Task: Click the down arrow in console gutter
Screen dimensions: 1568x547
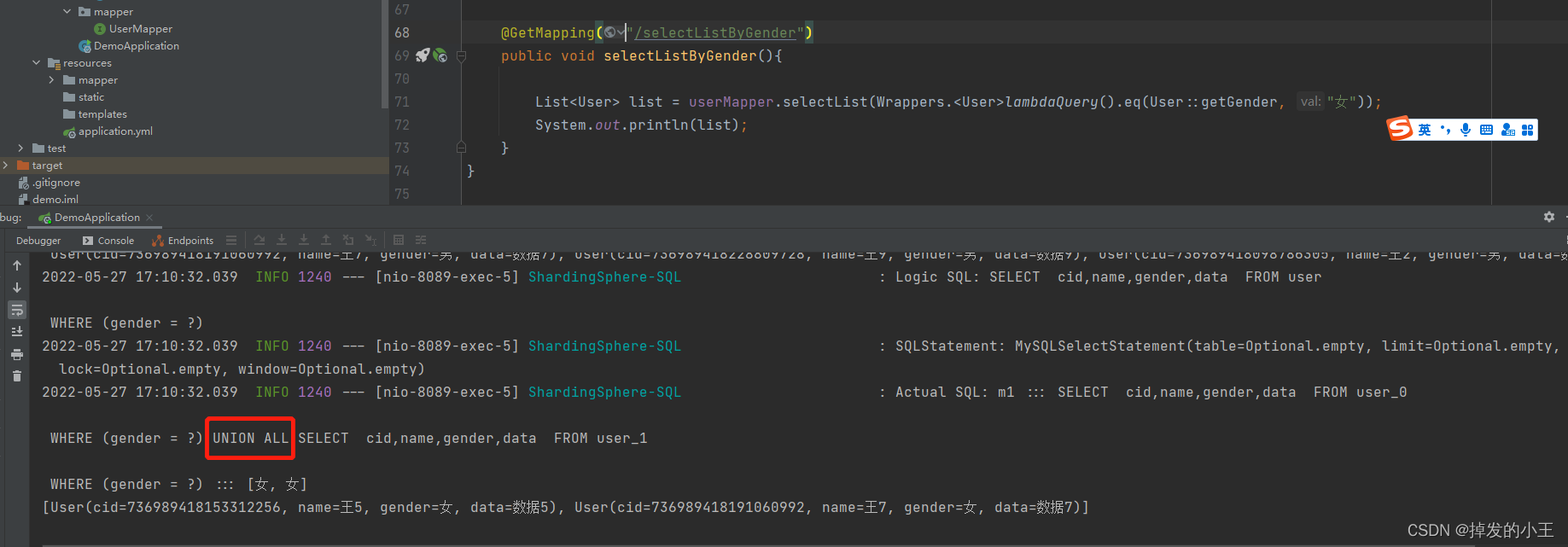Action: click(17, 288)
